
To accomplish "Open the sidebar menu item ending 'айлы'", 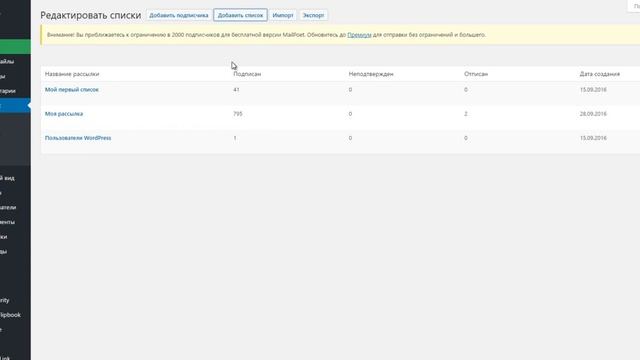I will (x=7, y=61).
